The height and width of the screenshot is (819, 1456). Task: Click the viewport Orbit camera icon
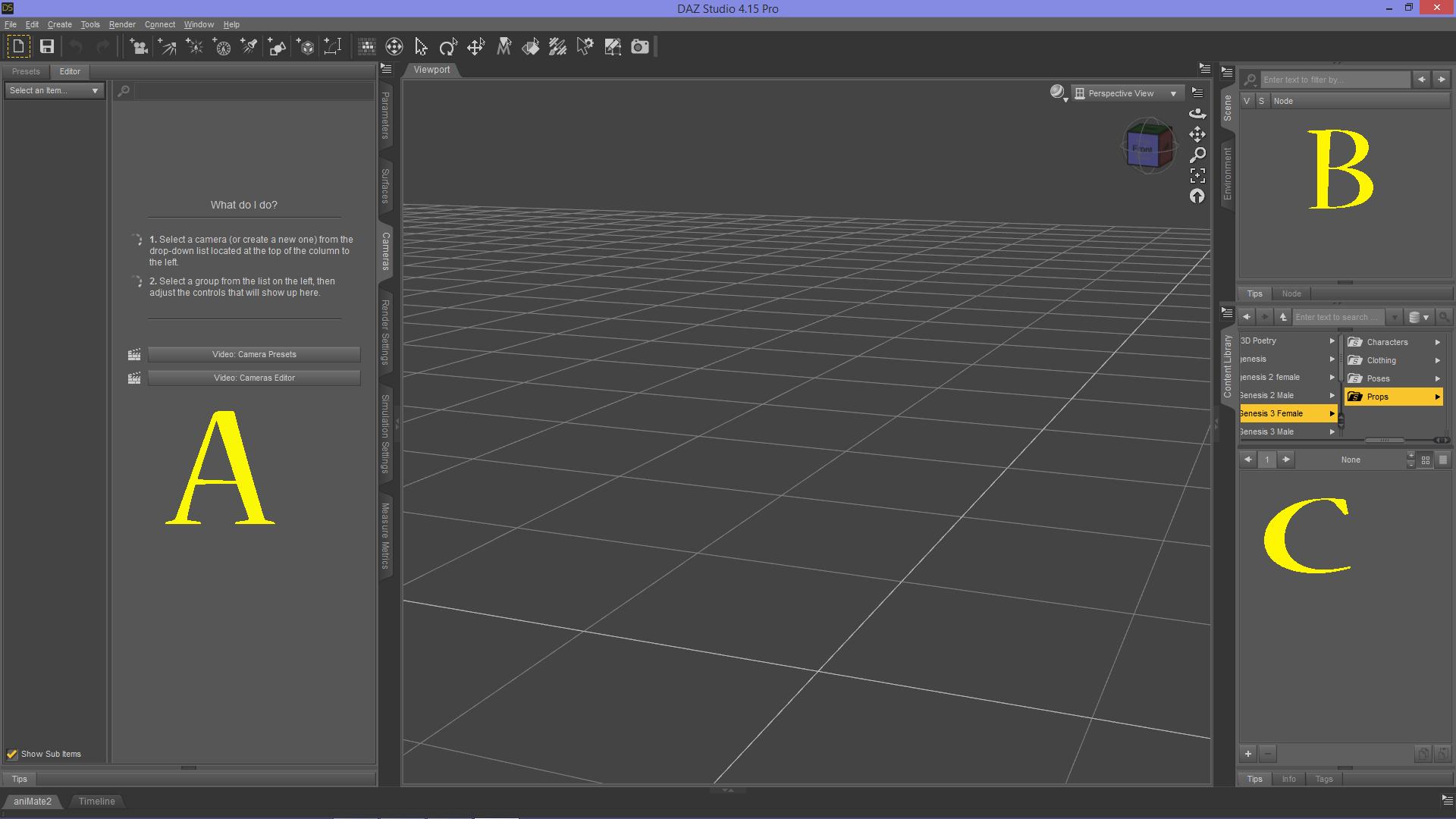pos(1197,114)
